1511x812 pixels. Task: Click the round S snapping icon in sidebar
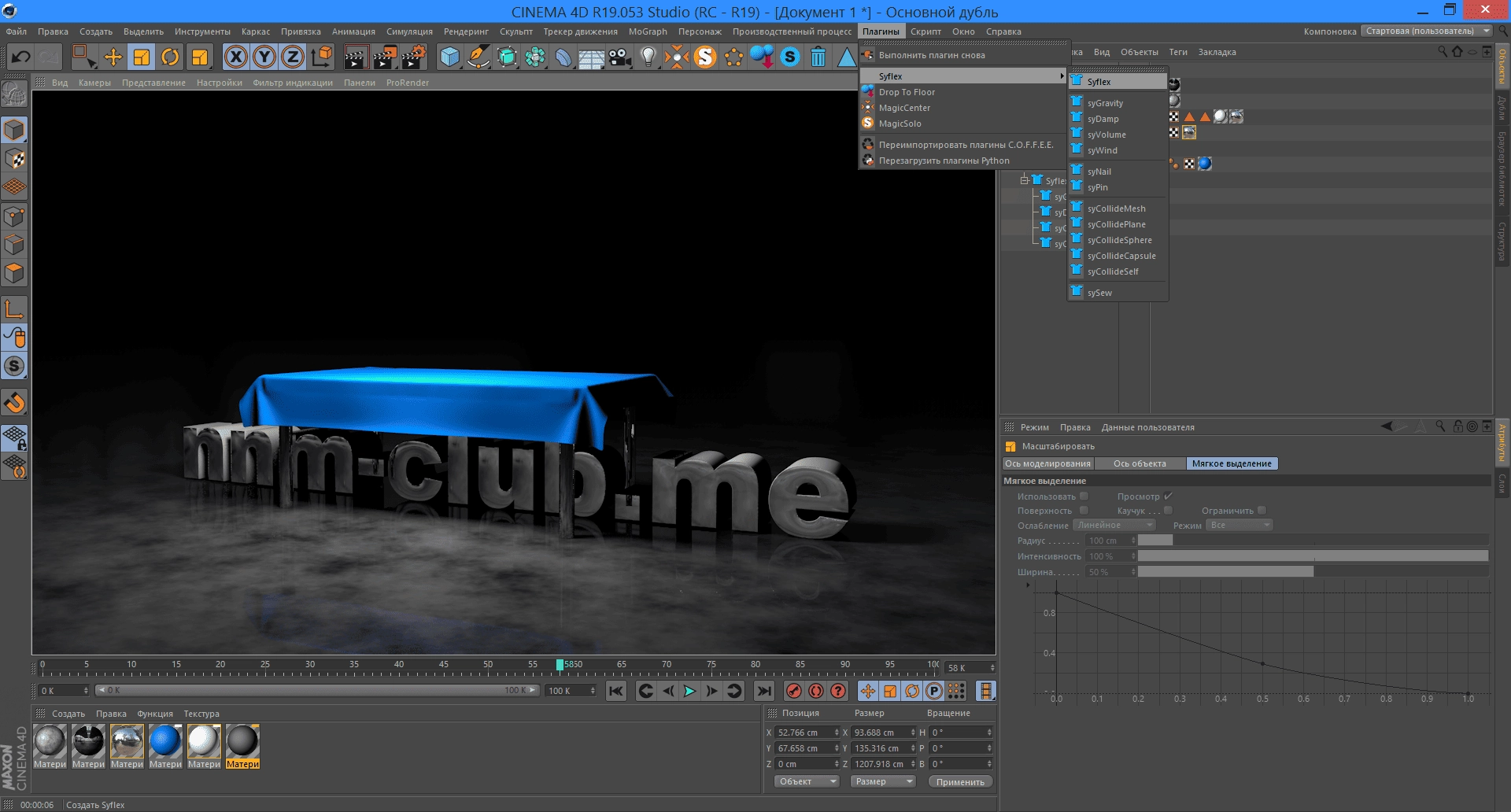pos(14,366)
